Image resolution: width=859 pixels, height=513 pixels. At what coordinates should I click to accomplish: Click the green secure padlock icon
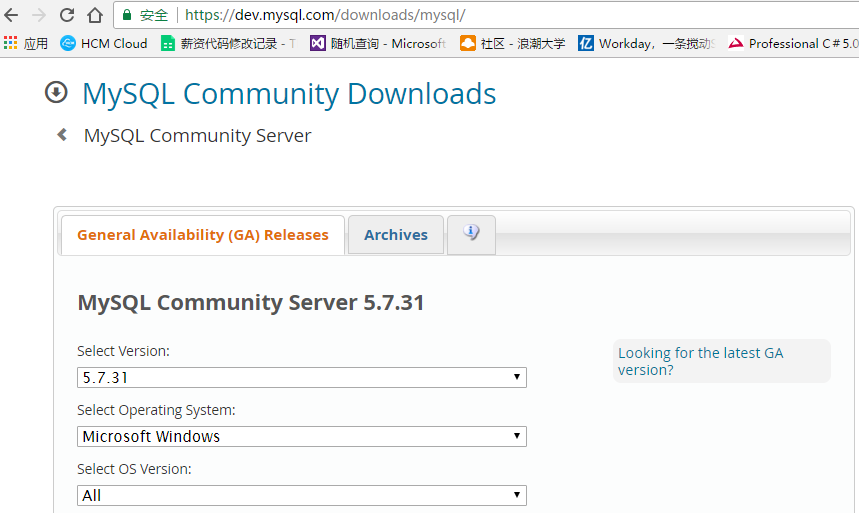tap(127, 15)
